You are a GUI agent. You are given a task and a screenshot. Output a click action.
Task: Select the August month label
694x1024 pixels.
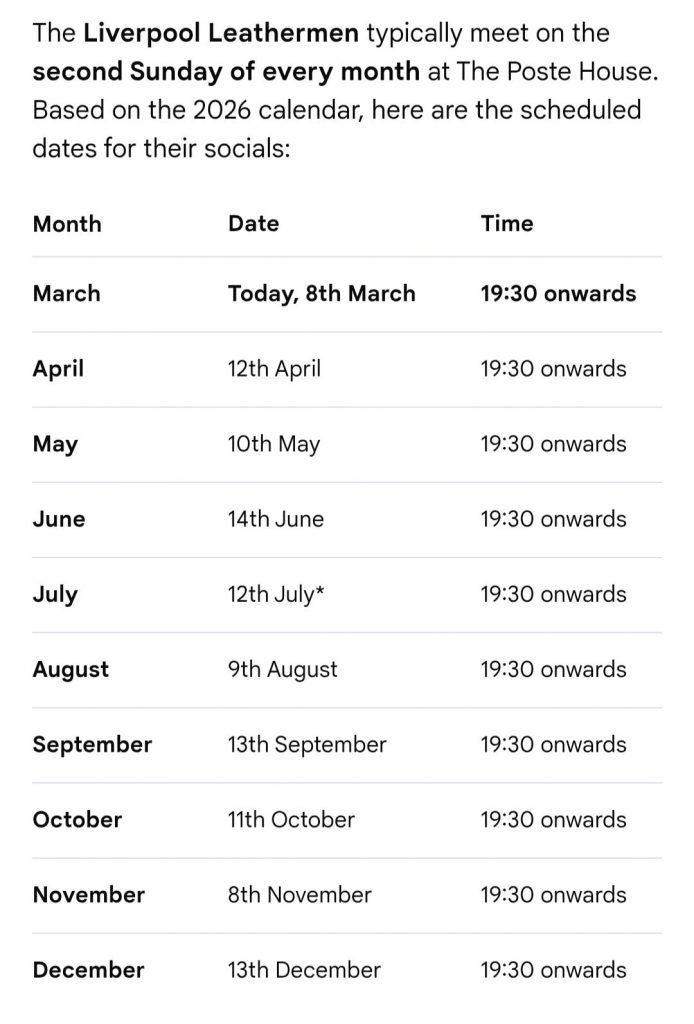(x=70, y=669)
